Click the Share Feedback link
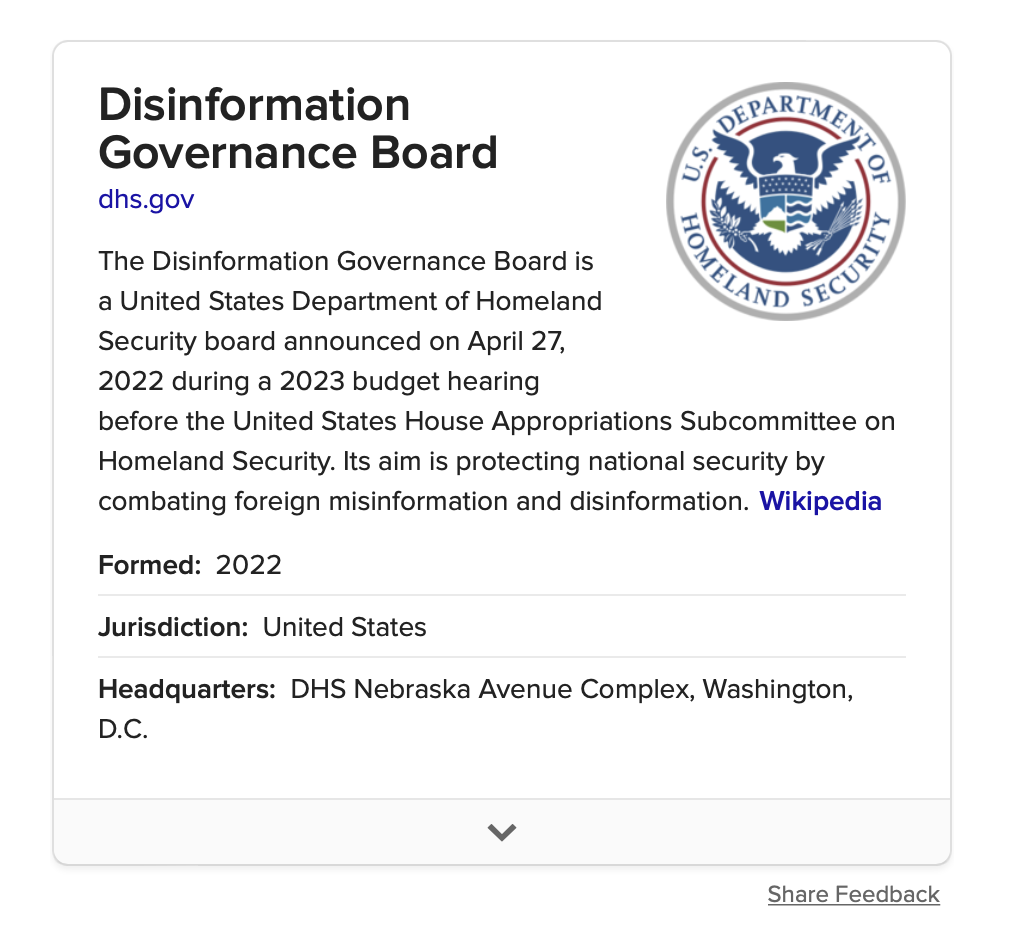 [x=853, y=894]
